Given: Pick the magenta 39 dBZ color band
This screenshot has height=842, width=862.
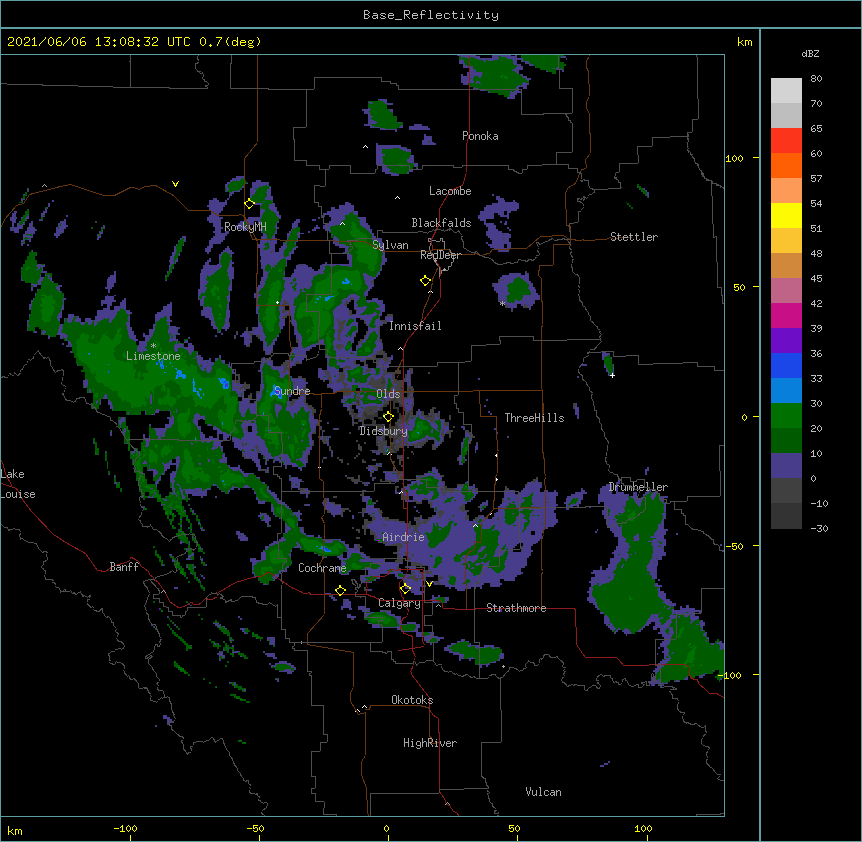Looking at the screenshot, I should click(x=786, y=315).
